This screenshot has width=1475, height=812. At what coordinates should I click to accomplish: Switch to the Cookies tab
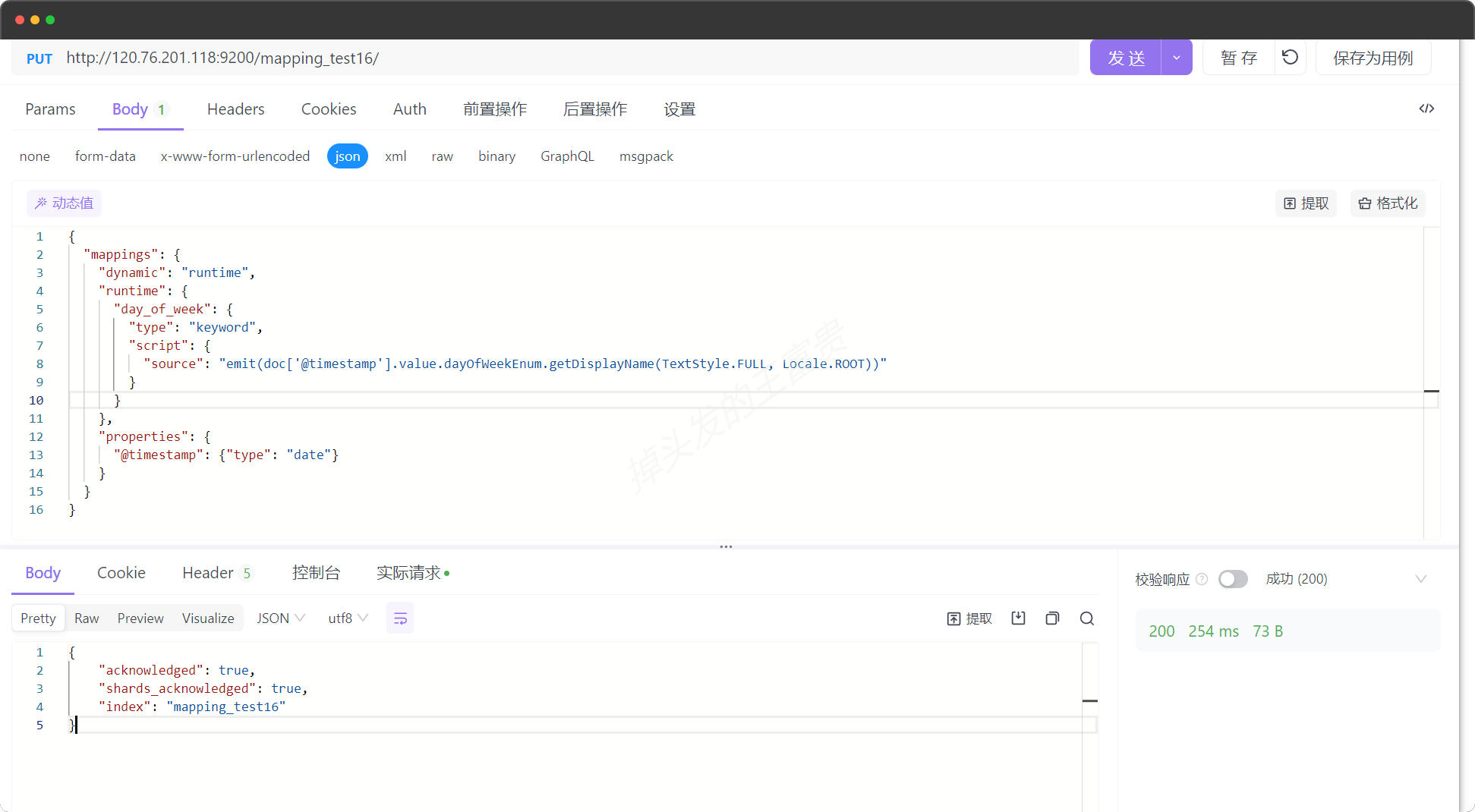pos(329,109)
